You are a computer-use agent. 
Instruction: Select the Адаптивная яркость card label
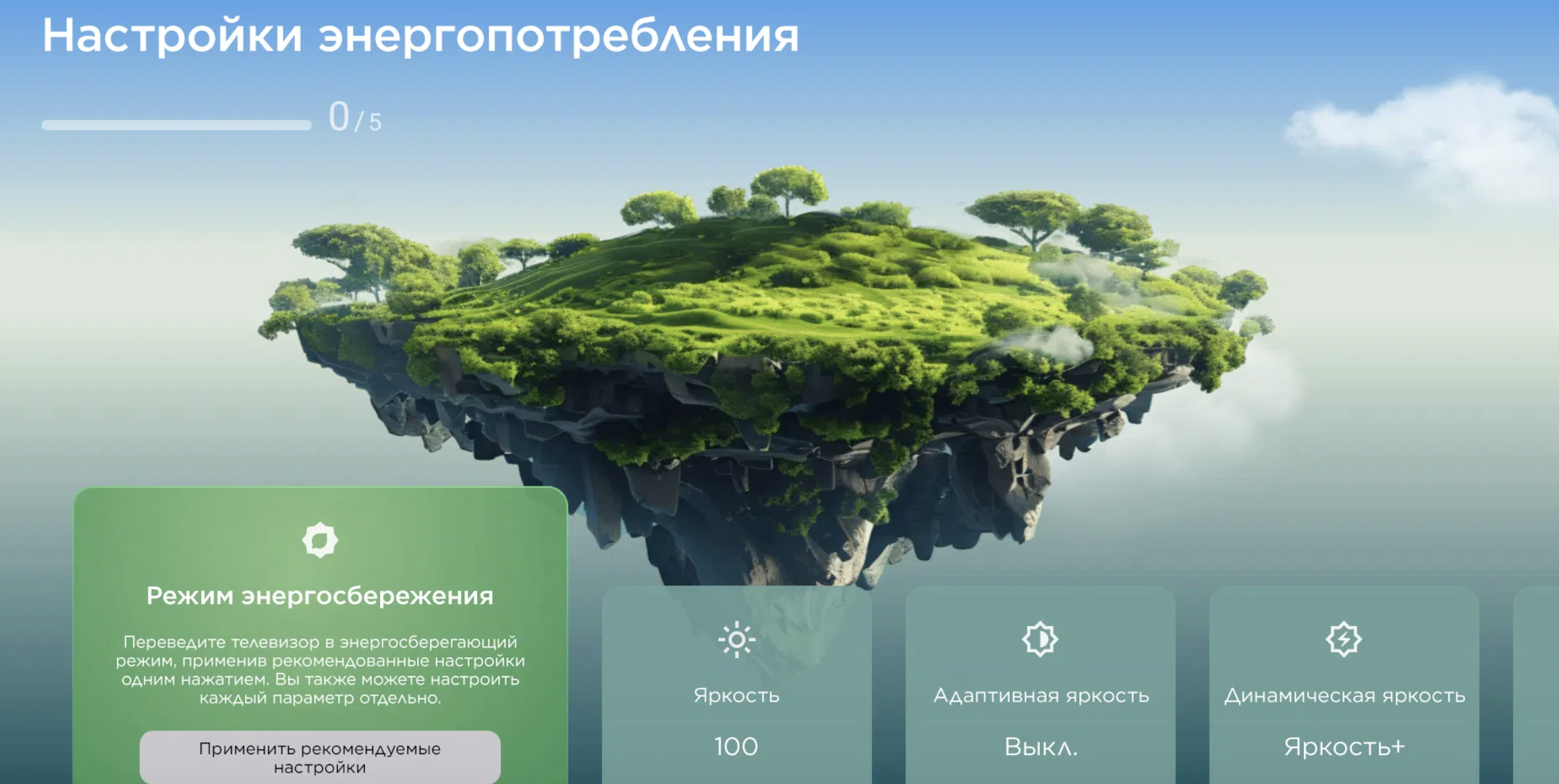click(1041, 696)
